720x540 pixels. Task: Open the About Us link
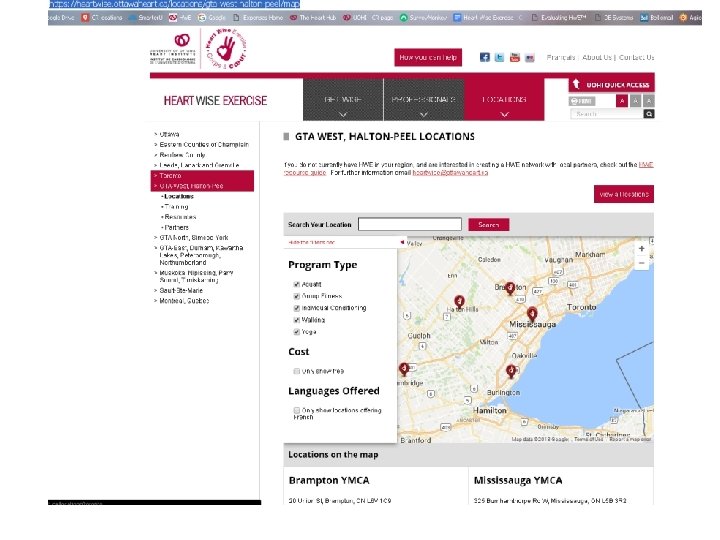597,57
